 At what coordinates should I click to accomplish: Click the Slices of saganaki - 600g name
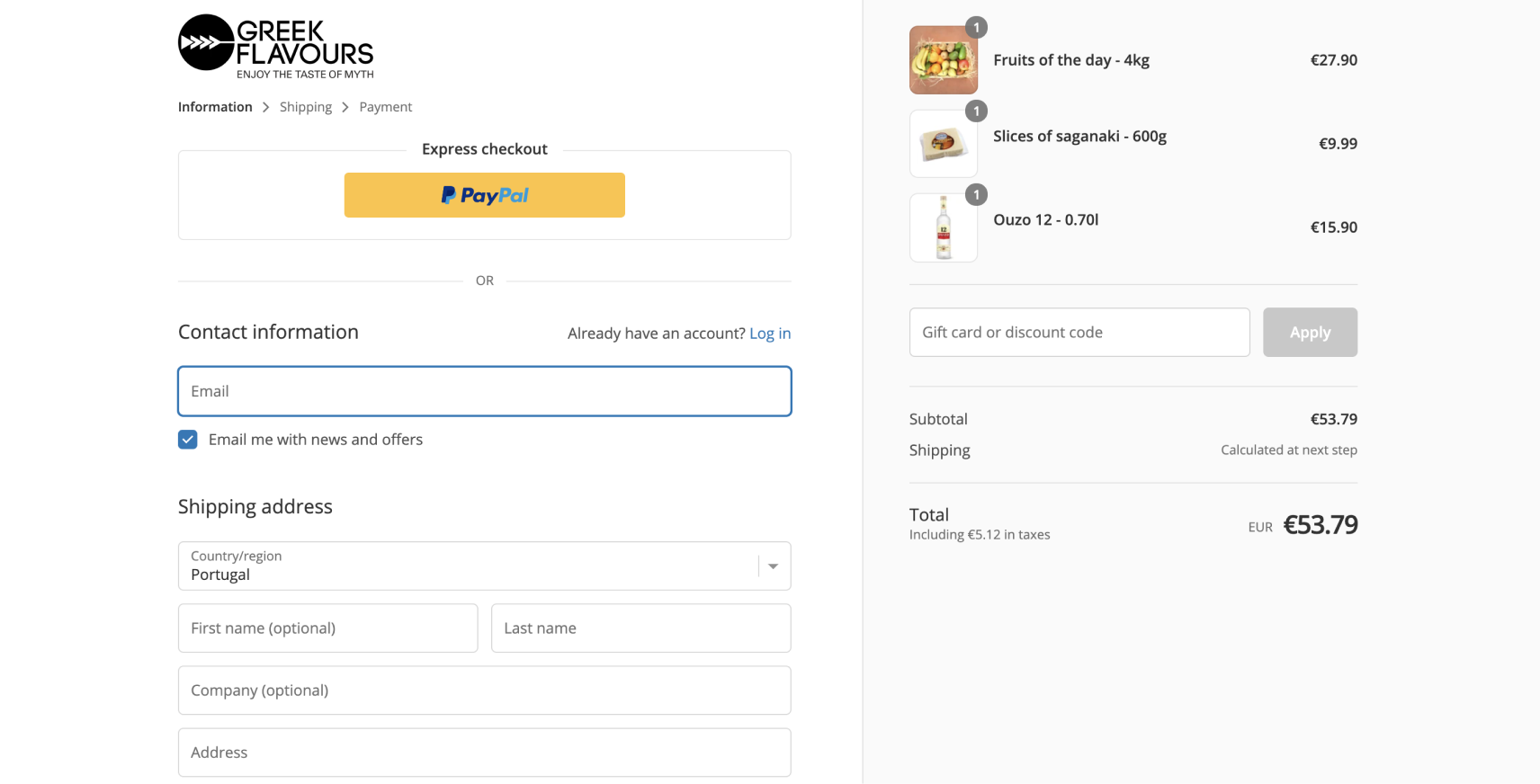pyautogui.click(x=1079, y=137)
